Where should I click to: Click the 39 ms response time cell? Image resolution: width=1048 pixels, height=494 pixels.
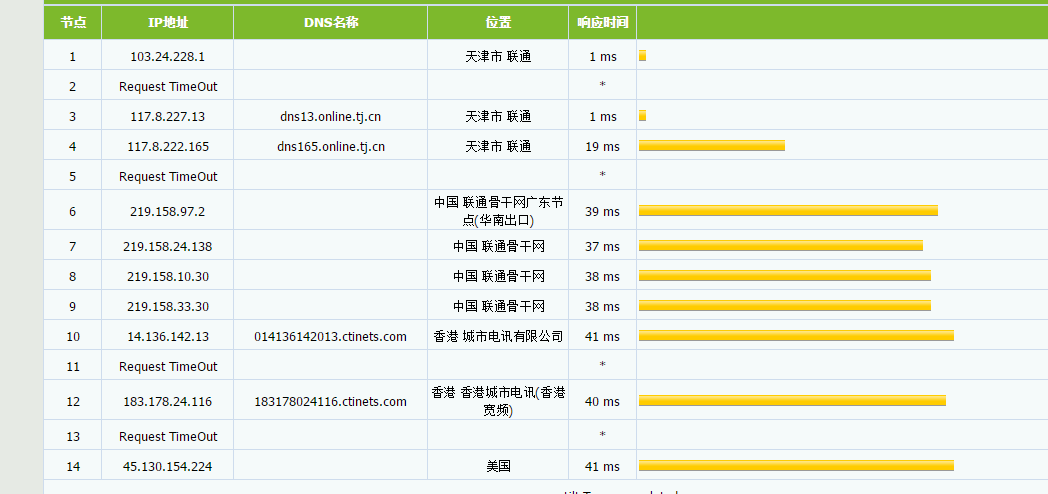[602, 211]
